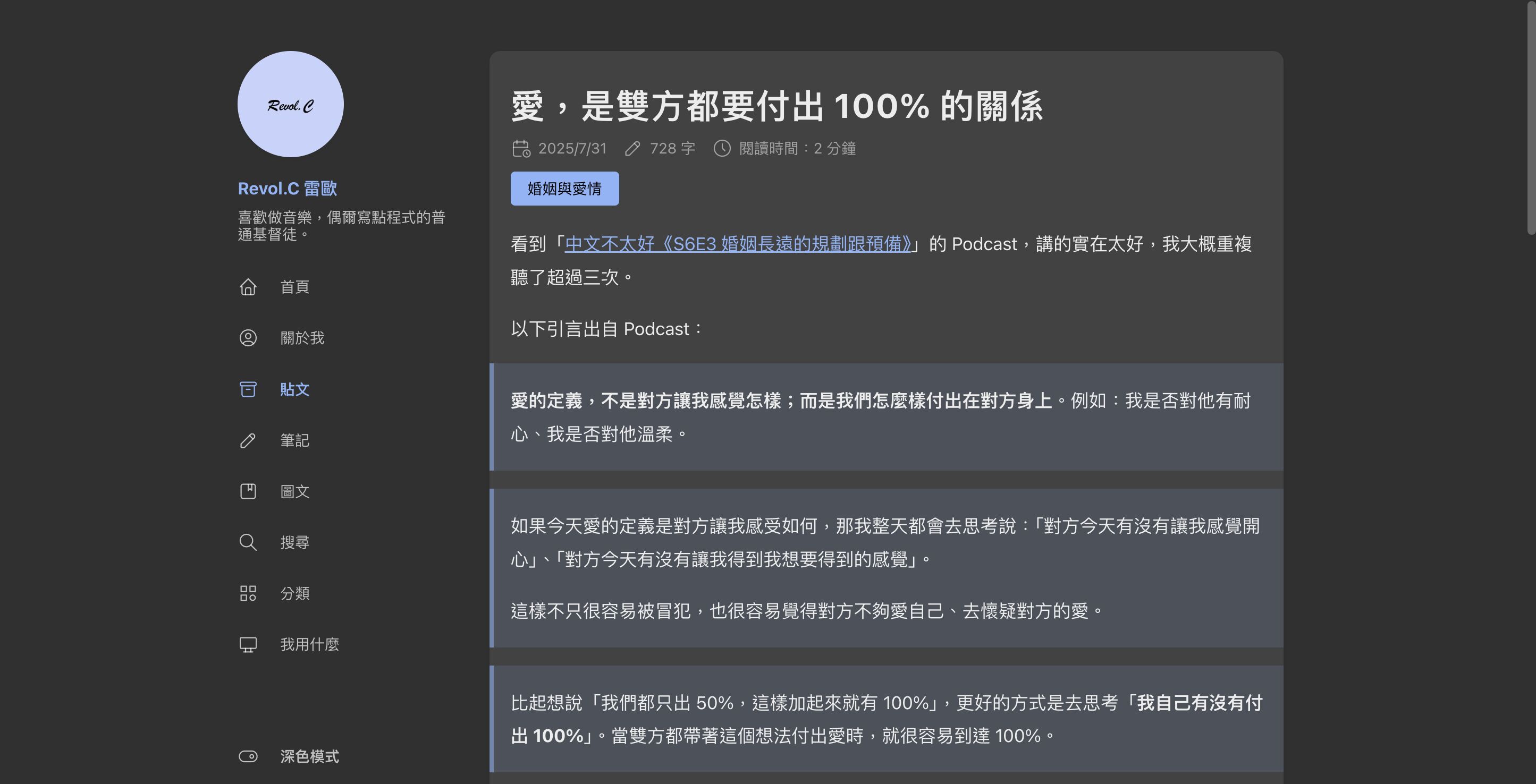Toggle the 深色模式 switch icon
The width and height of the screenshot is (1536, 784).
click(248, 756)
